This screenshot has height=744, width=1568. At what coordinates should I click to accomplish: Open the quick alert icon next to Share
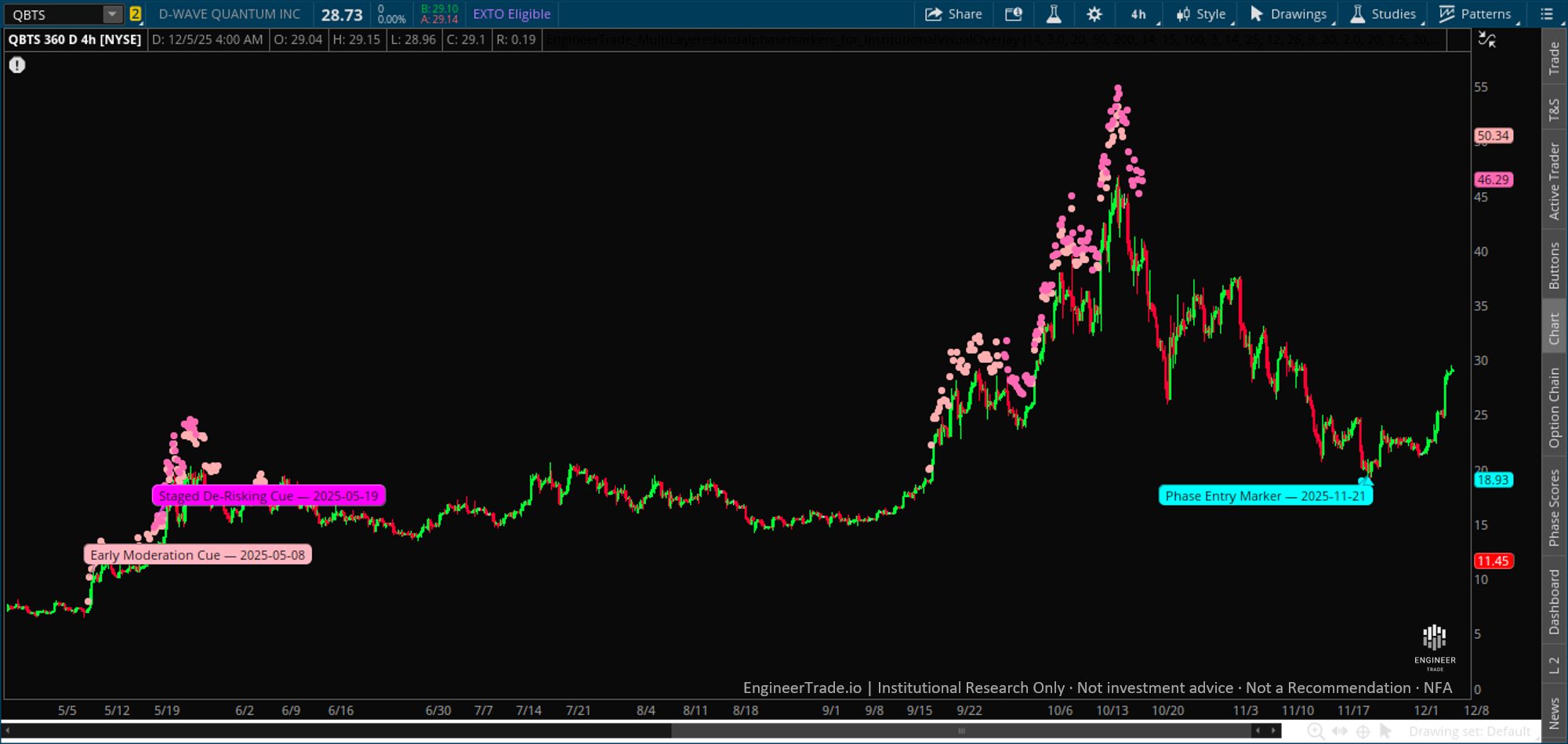pyautogui.click(x=1014, y=13)
